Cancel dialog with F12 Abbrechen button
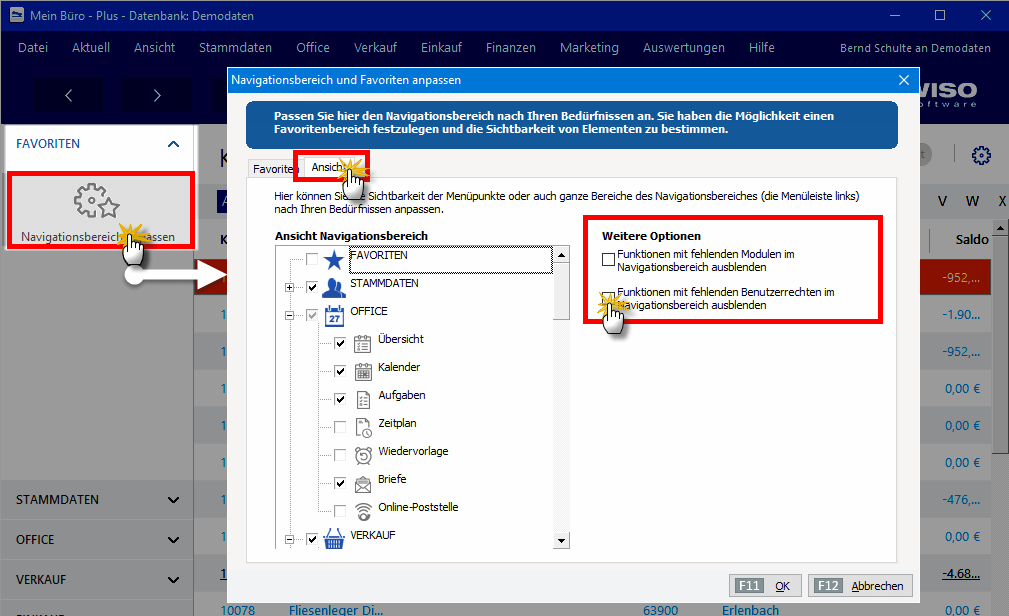This screenshot has height=616, width=1009. click(860, 586)
